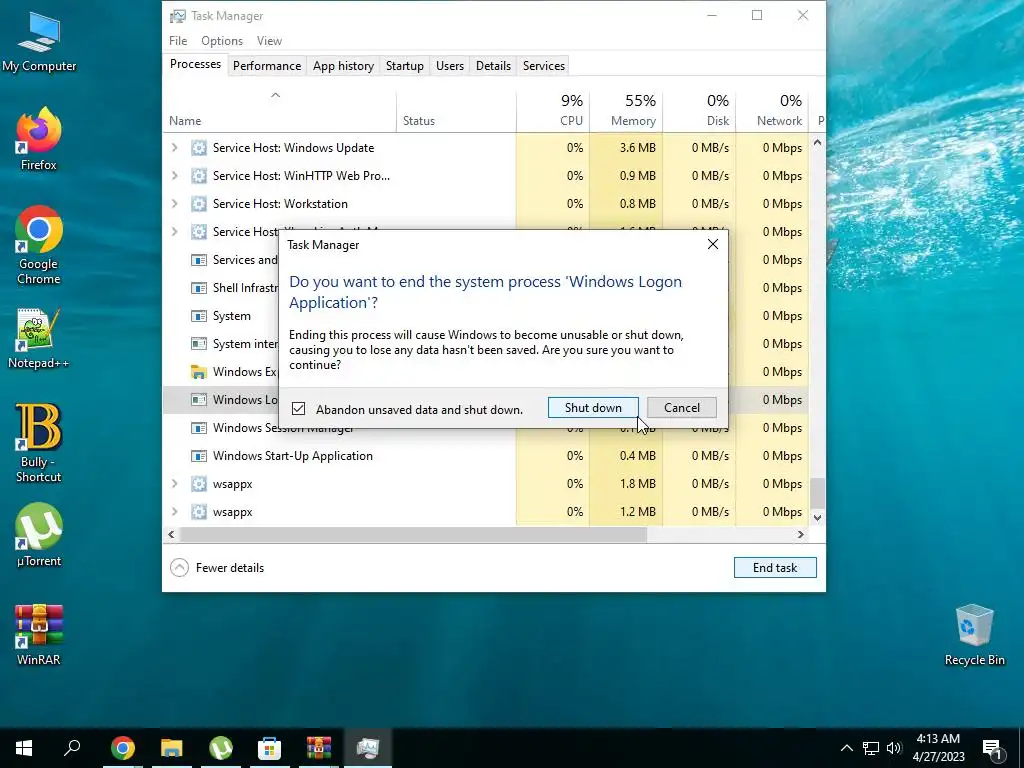Open Notepad++ desktop shortcut
The image size is (1024, 768).
[x=39, y=338]
